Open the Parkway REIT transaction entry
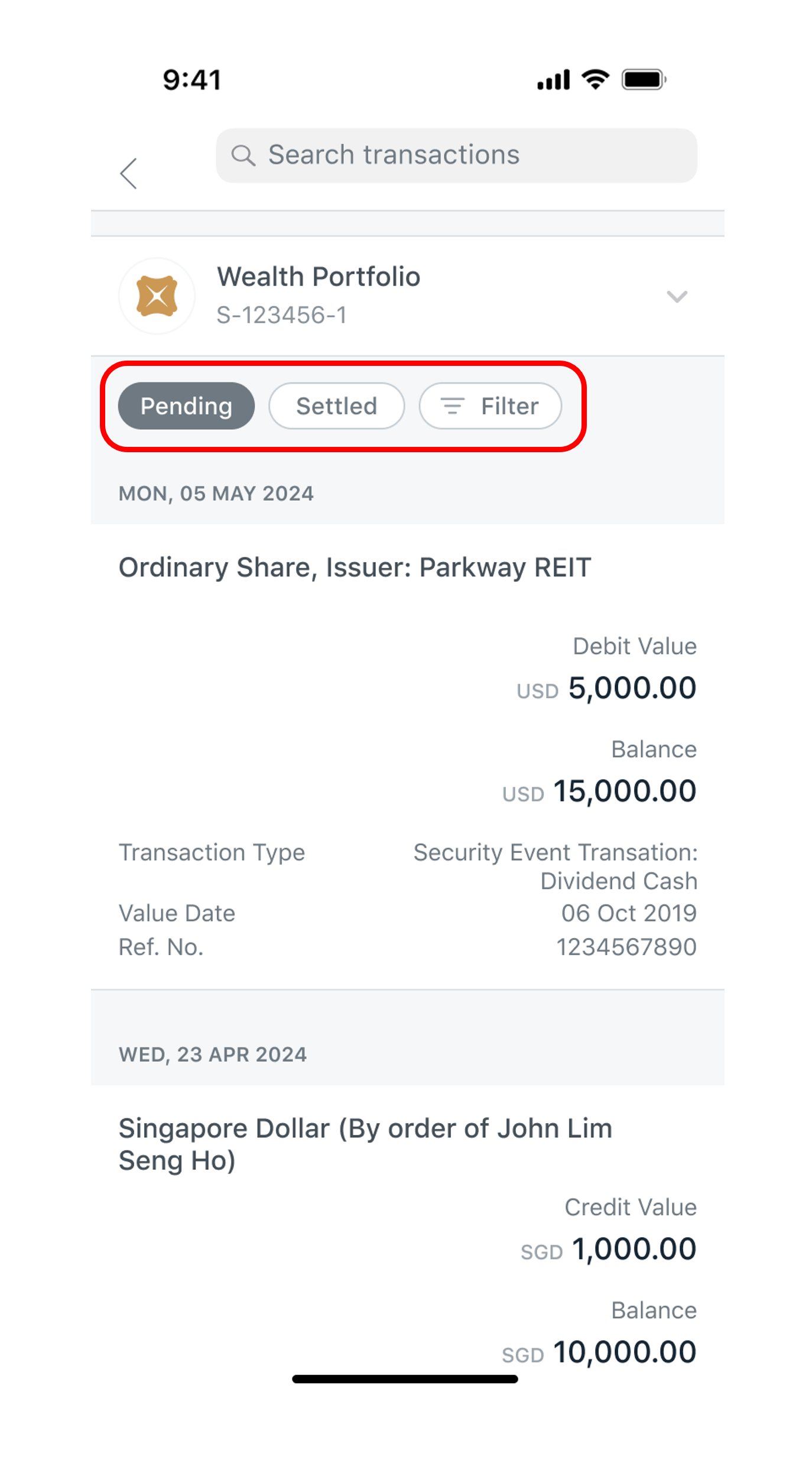The height and width of the screenshot is (1463, 812). coord(407,756)
